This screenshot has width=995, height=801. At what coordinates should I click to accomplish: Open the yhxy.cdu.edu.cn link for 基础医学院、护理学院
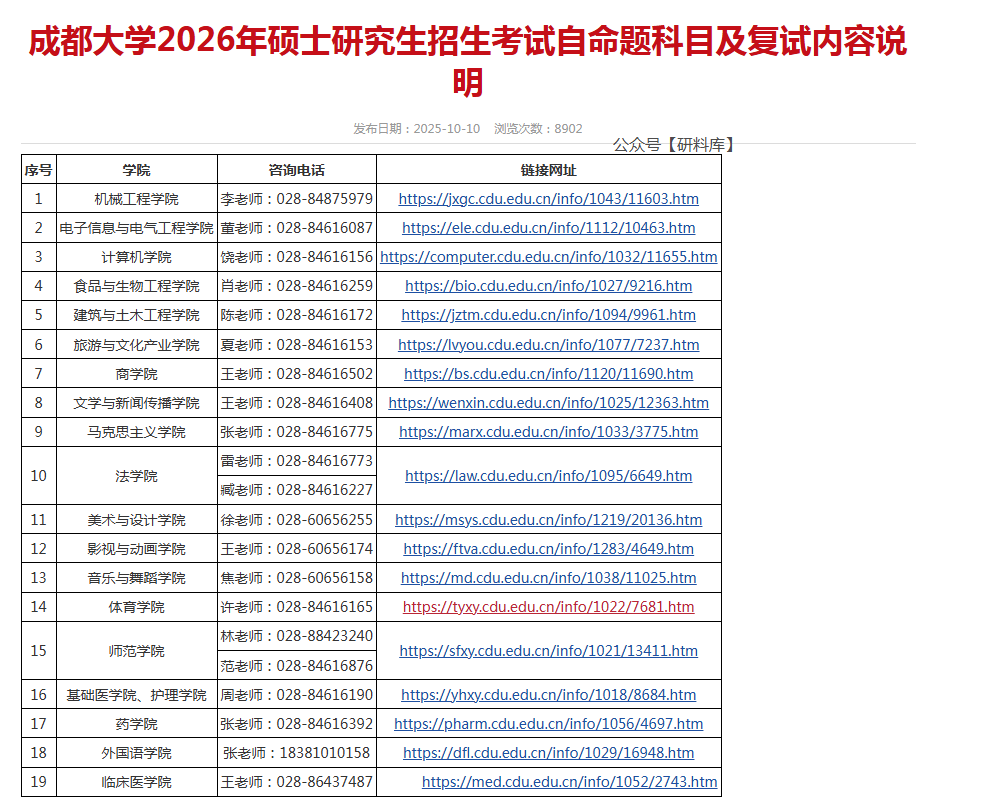pyautogui.click(x=548, y=695)
